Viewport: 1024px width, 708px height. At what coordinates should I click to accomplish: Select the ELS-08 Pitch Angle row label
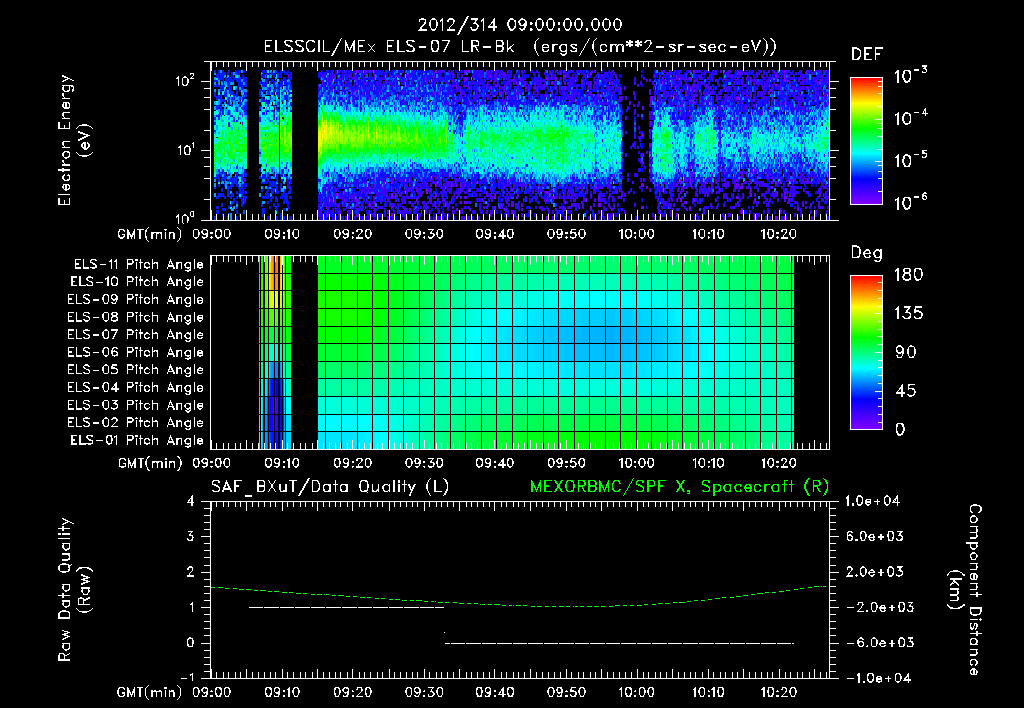coord(136,317)
